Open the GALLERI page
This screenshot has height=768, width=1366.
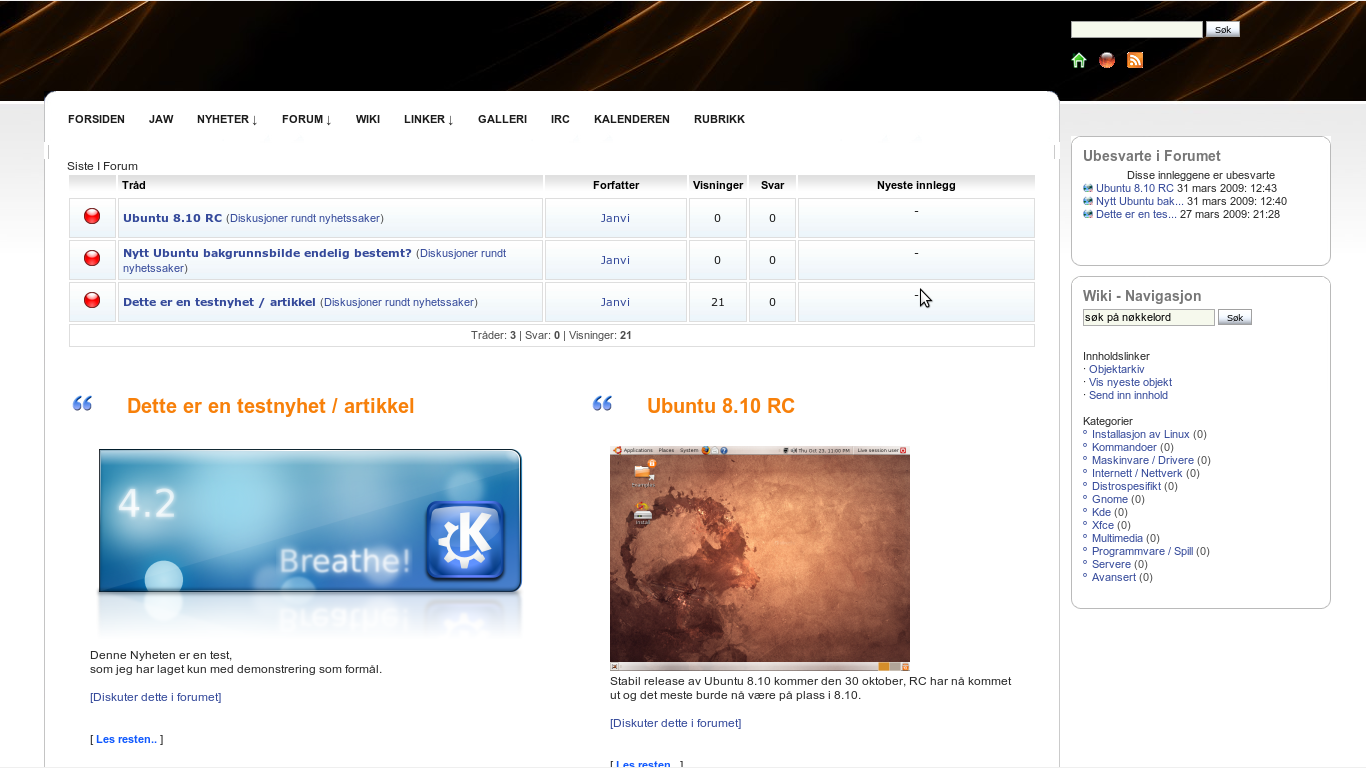pyautogui.click(x=502, y=119)
